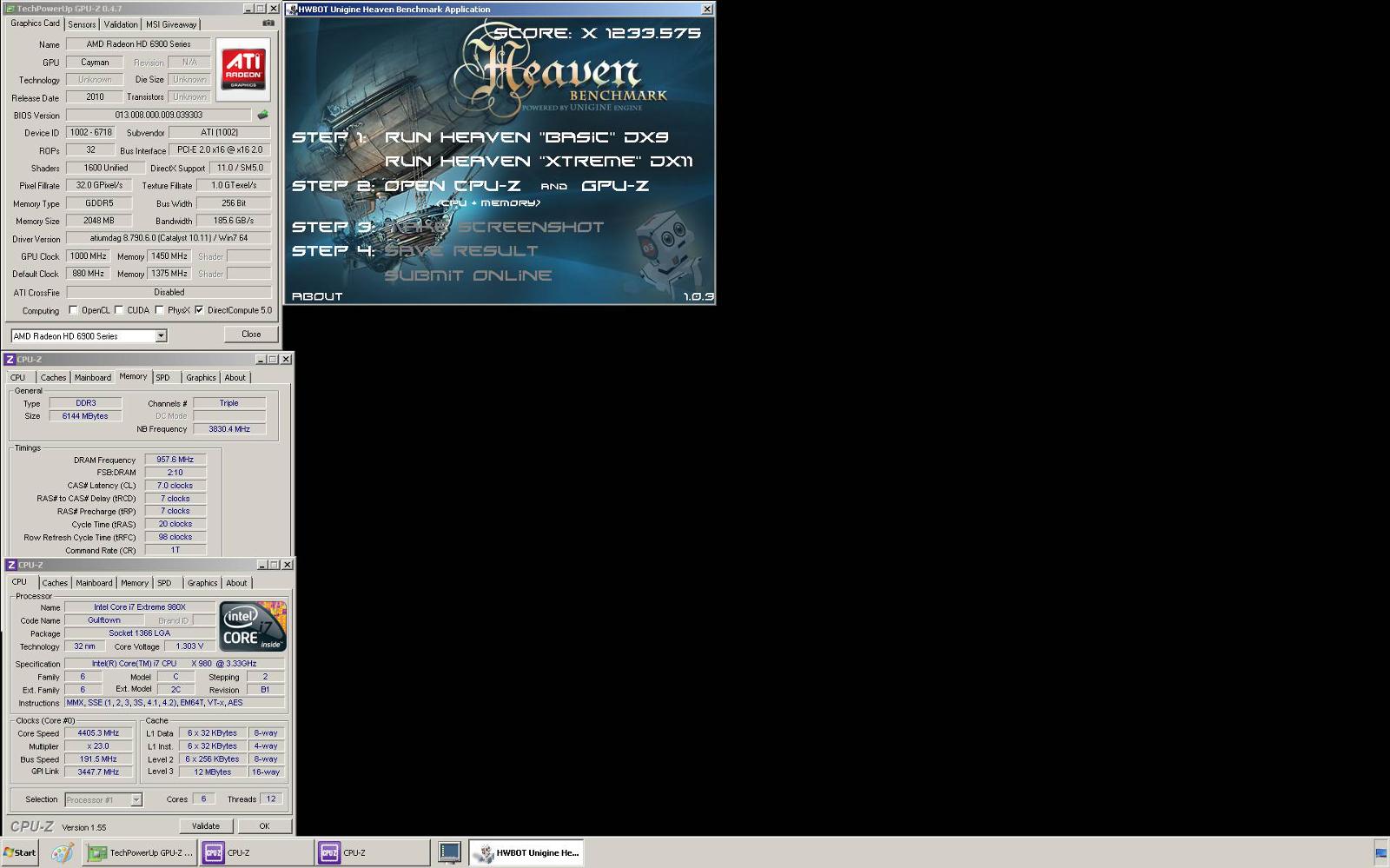Open SPD tab in bottom CPU-Z window
The image size is (1390, 868).
click(x=165, y=583)
